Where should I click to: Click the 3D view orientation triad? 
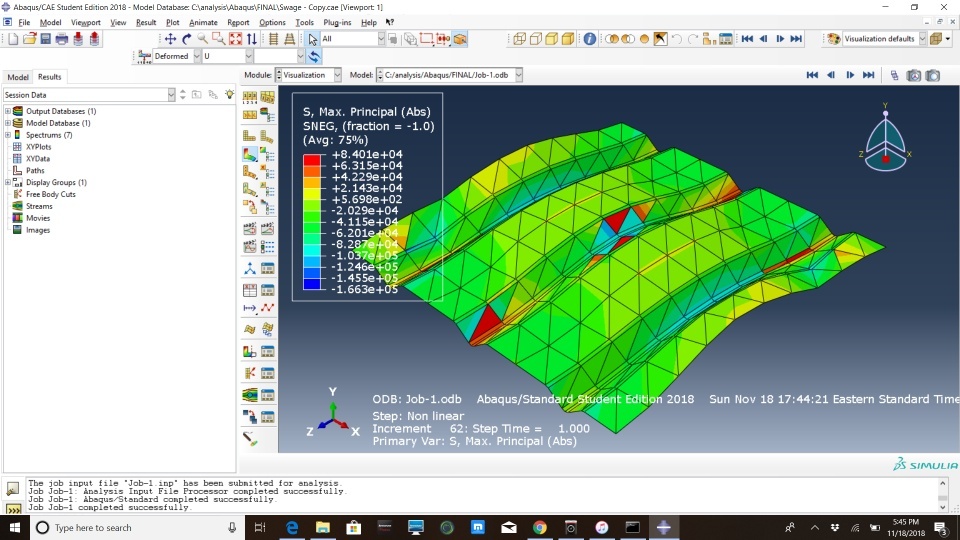coord(885,138)
